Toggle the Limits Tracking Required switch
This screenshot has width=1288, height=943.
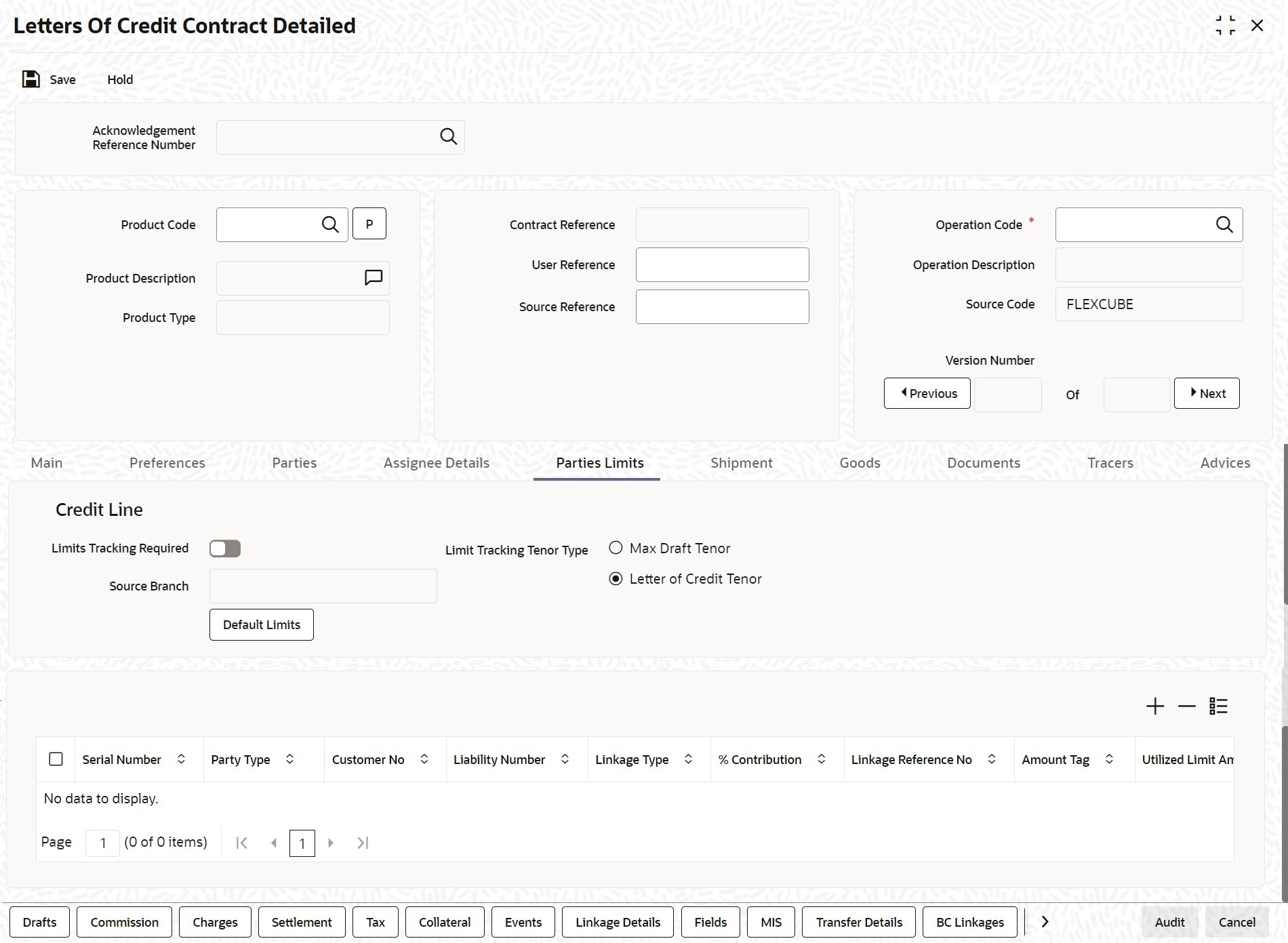click(225, 548)
